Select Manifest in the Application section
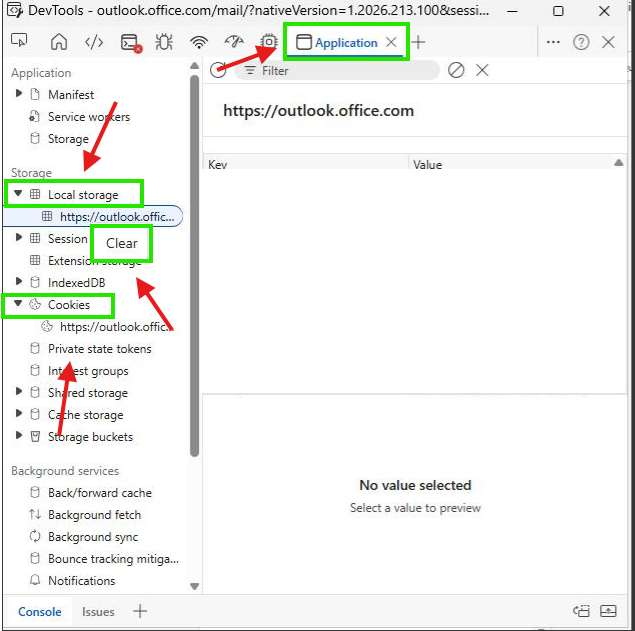This screenshot has width=635, height=631. coord(71,95)
